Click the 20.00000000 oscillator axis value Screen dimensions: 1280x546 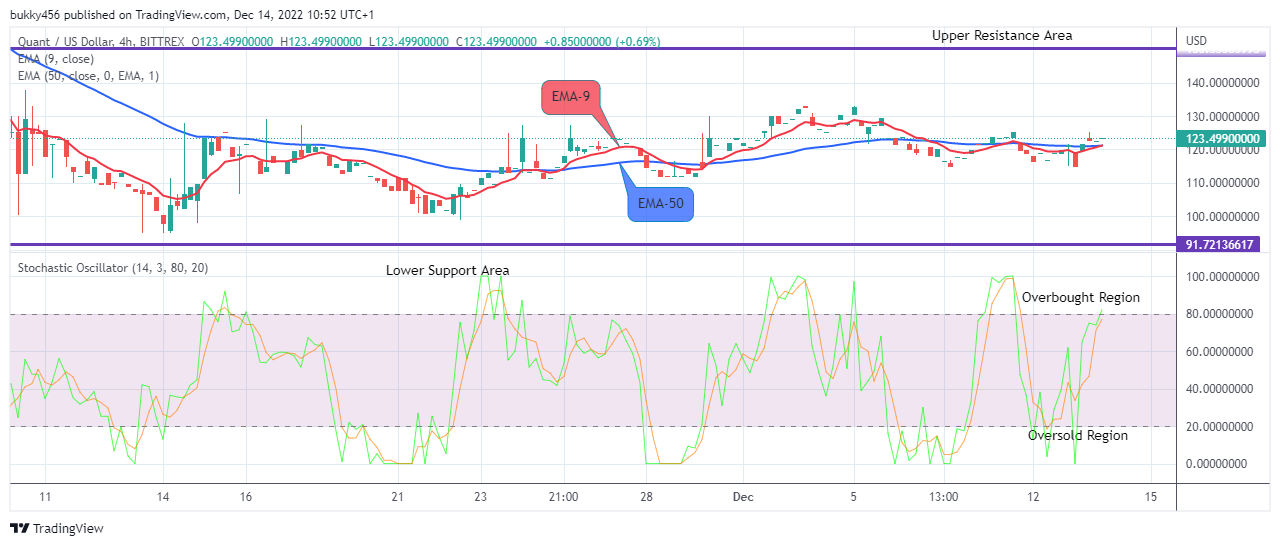click(1219, 426)
